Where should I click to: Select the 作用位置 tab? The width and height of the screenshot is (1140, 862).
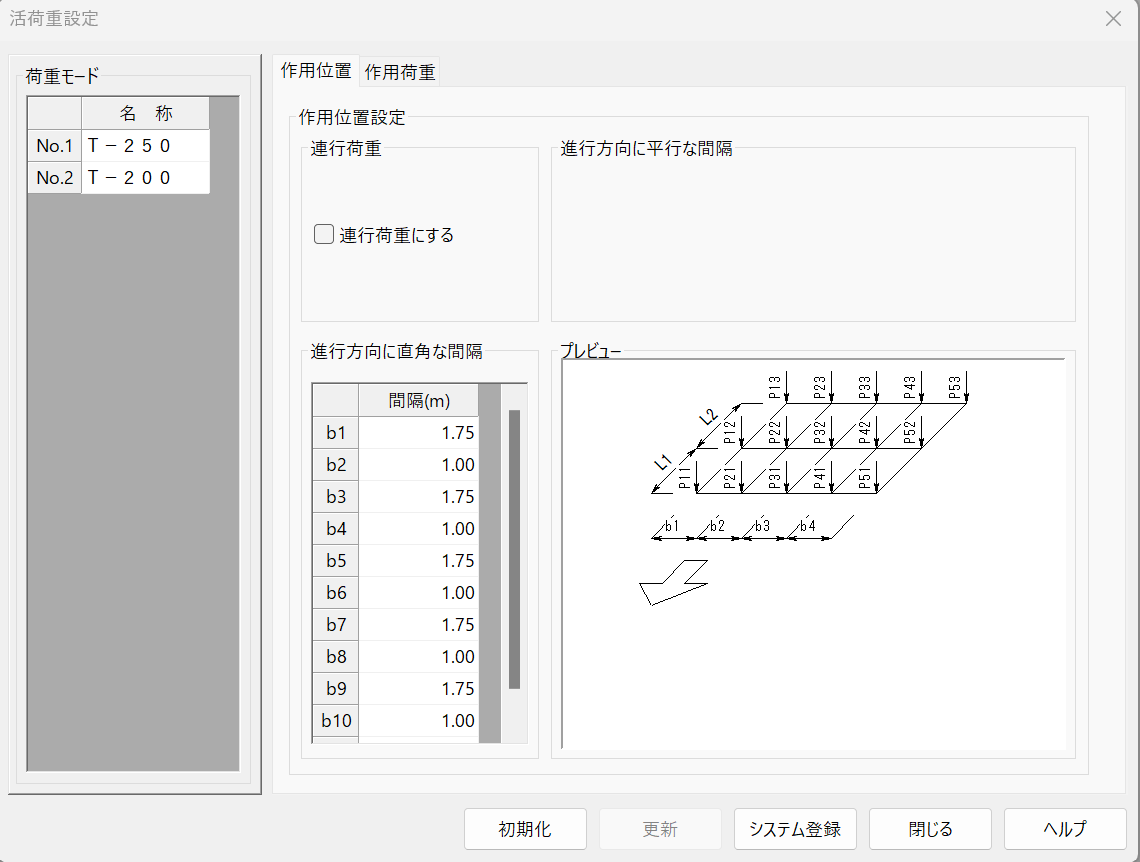coord(316,71)
